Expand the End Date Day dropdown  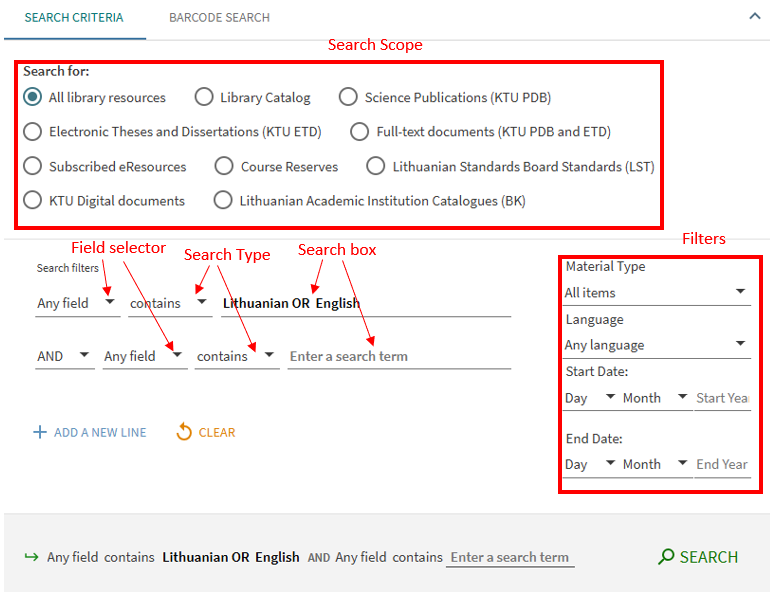[x=589, y=464]
